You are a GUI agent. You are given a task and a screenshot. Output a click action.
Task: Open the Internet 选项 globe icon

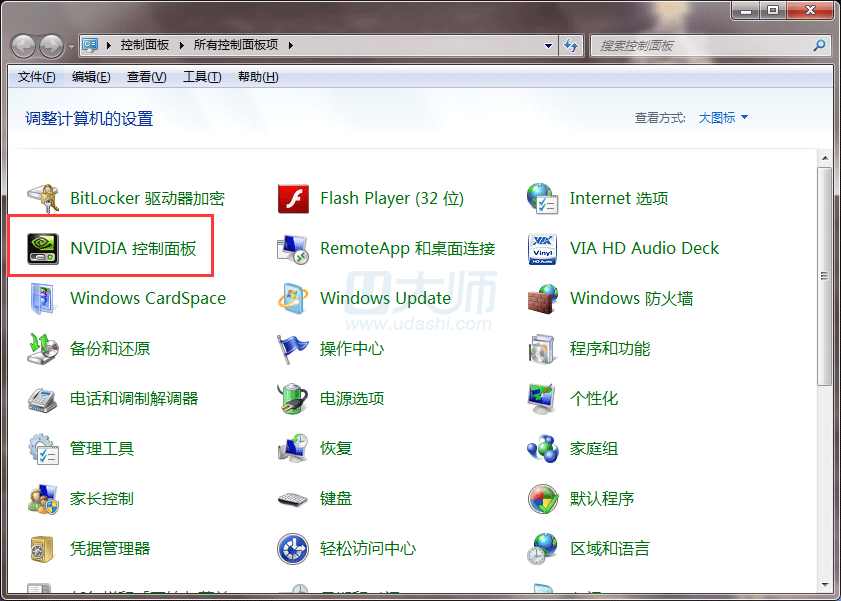pos(542,198)
